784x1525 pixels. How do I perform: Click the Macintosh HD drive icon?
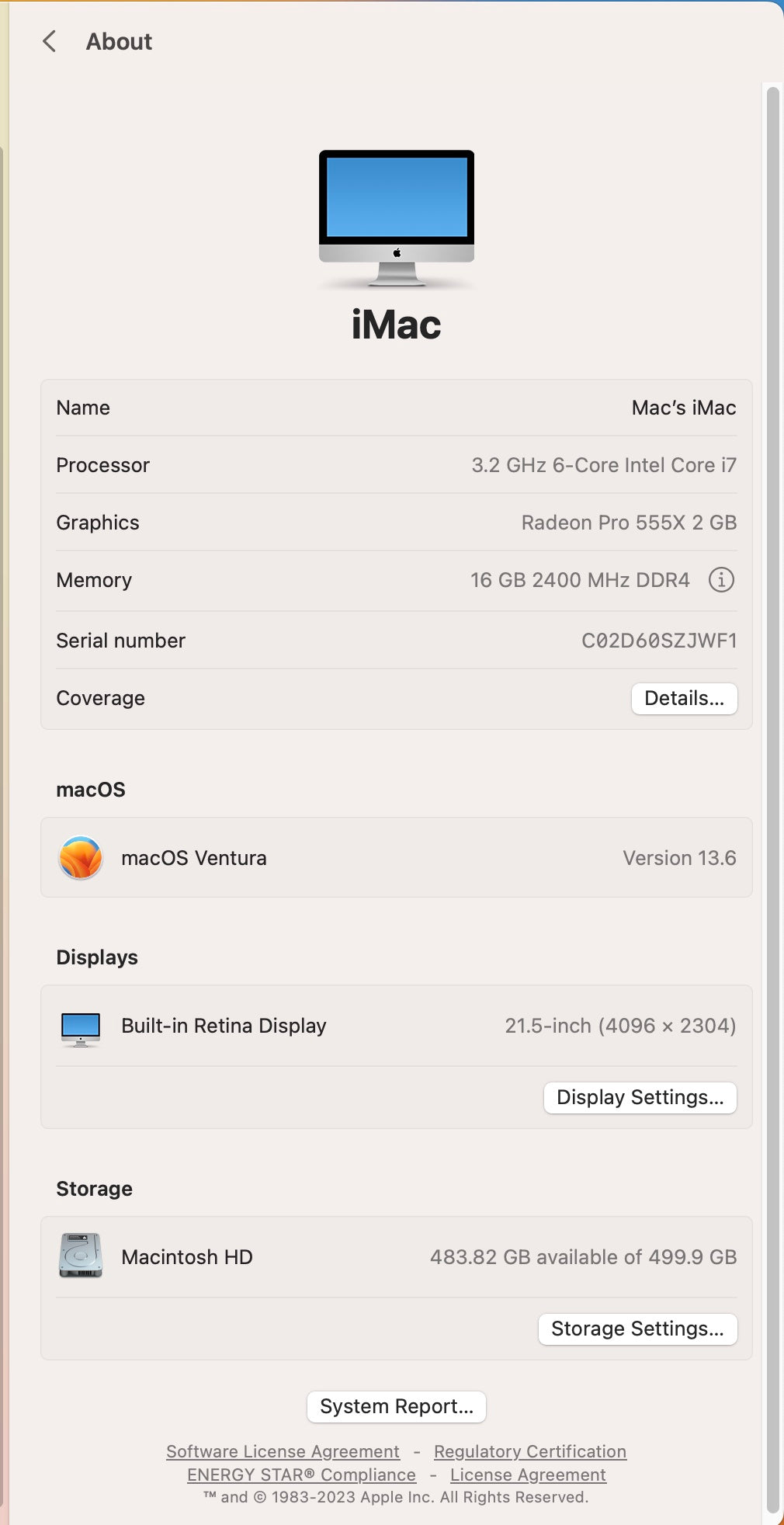point(81,1256)
